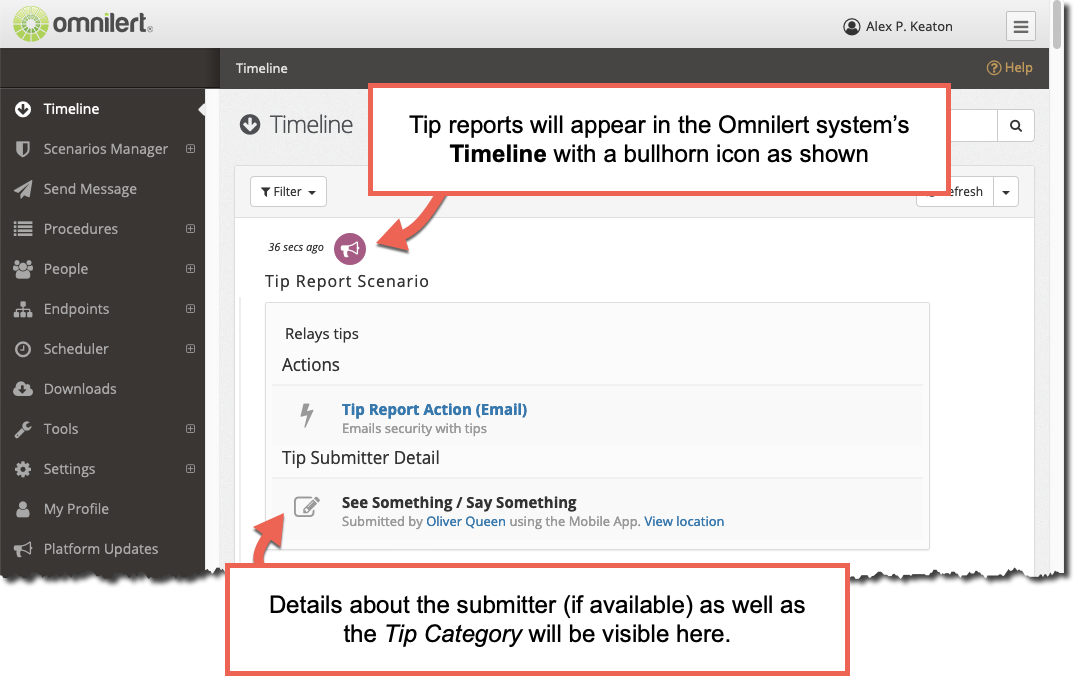The image size is (1074, 688).
Task: Click the Downloads cloud icon
Action: click(23, 389)
